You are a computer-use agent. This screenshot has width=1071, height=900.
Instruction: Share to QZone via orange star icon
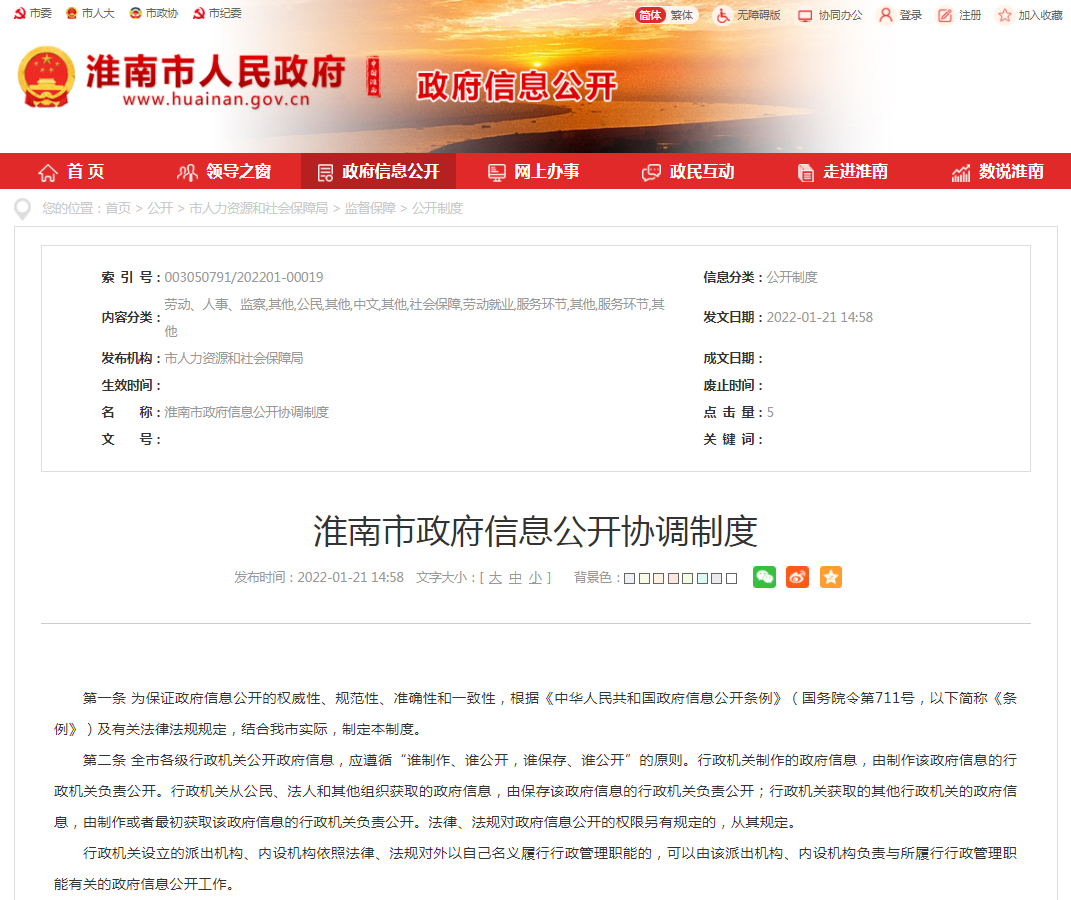point(830,577)
